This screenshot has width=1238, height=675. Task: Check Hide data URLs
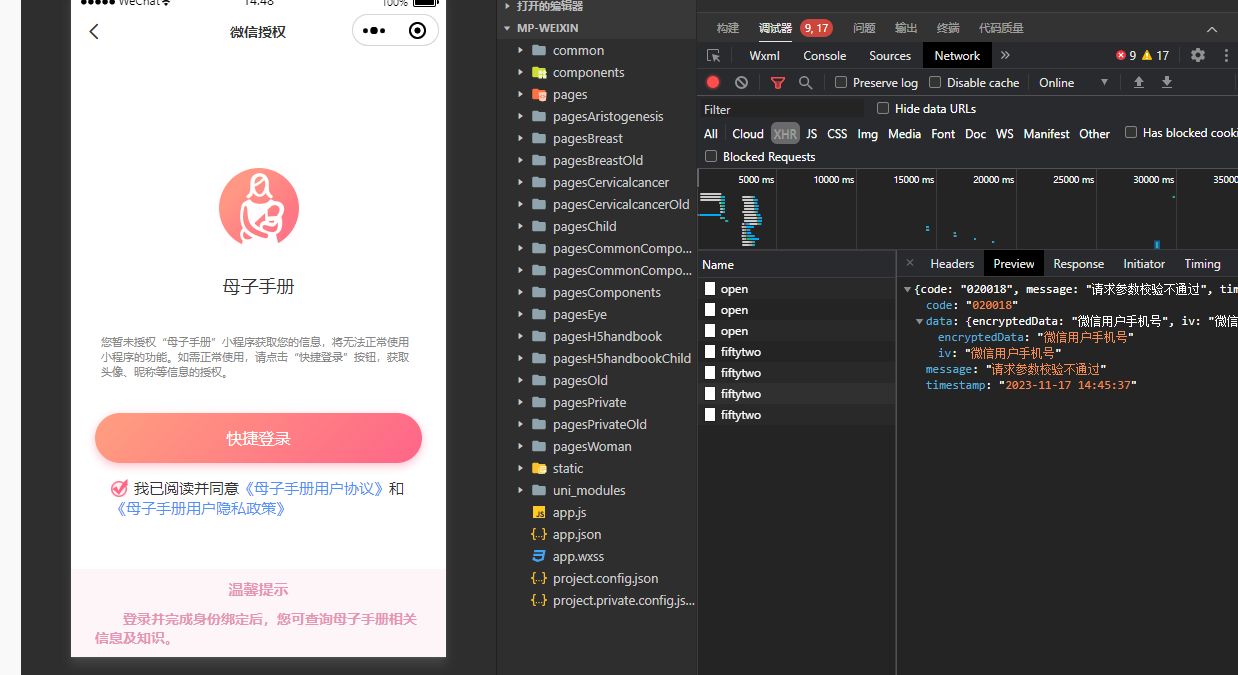point(883,108)
